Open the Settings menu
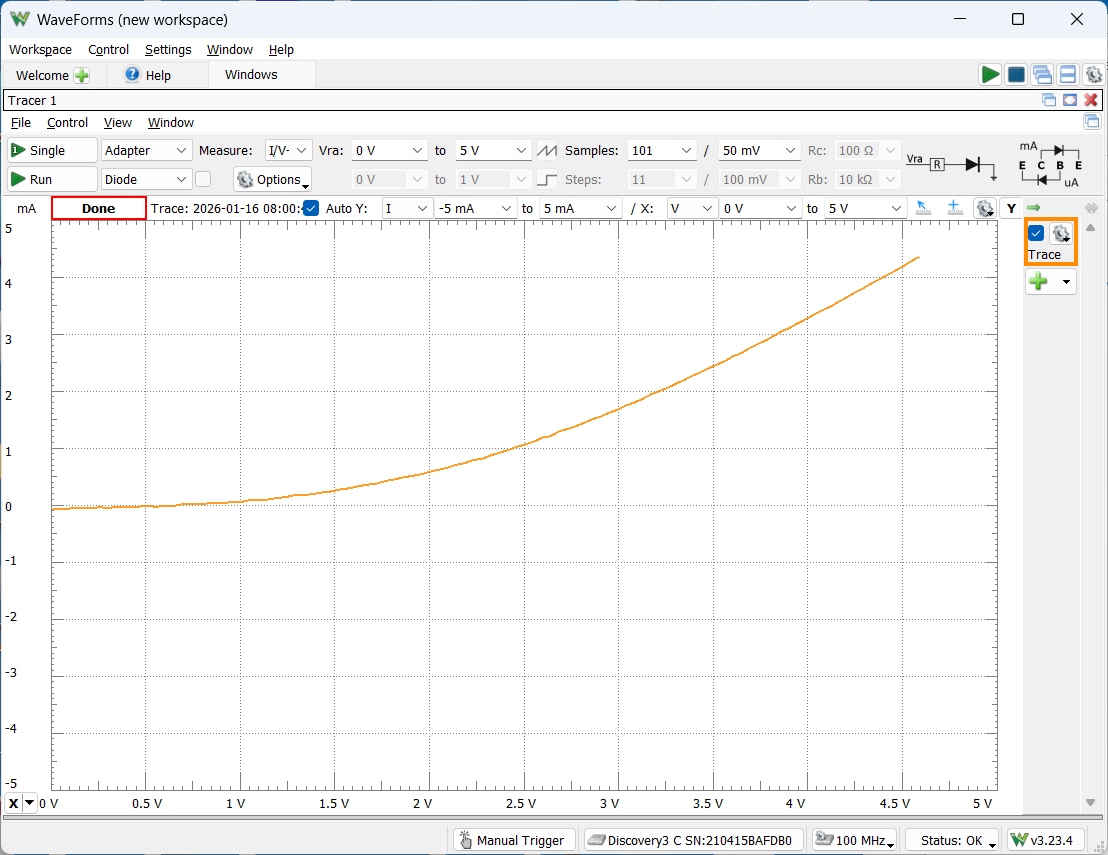 tap(167, 49)
